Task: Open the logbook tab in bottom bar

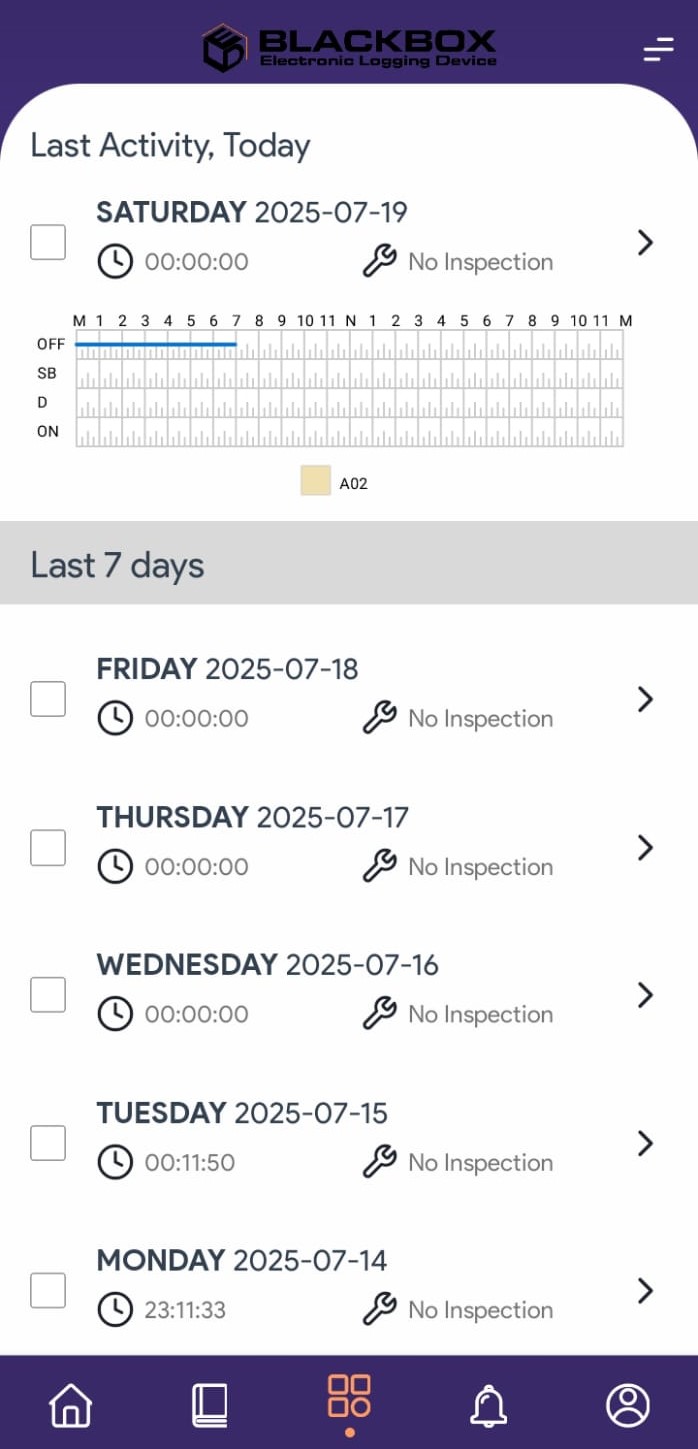Action: [x=210, y=1405]
